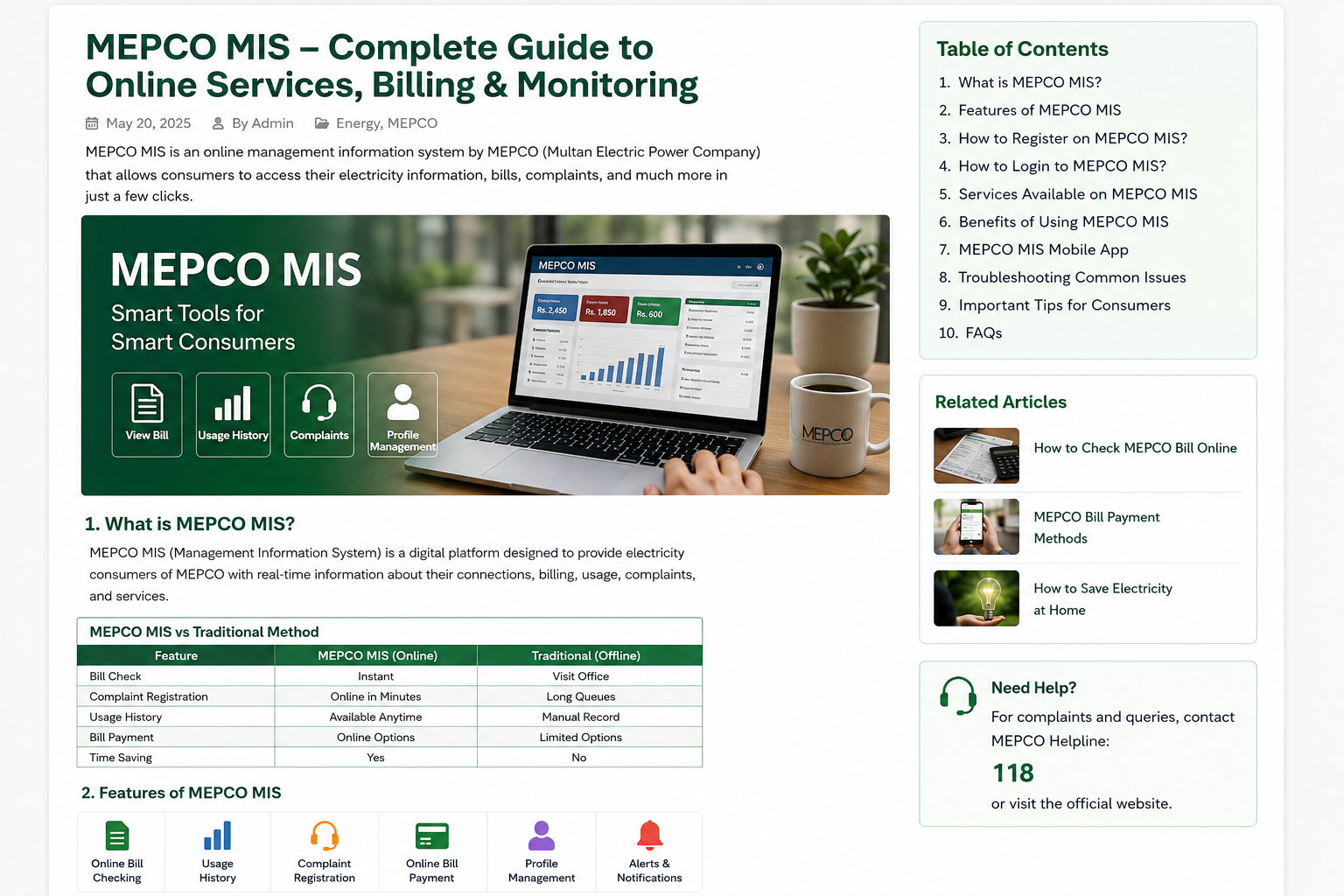This screenshot has width=1344, height=896.
Task: Click the 'Instant' cell in the table
Action: point(376,676)
